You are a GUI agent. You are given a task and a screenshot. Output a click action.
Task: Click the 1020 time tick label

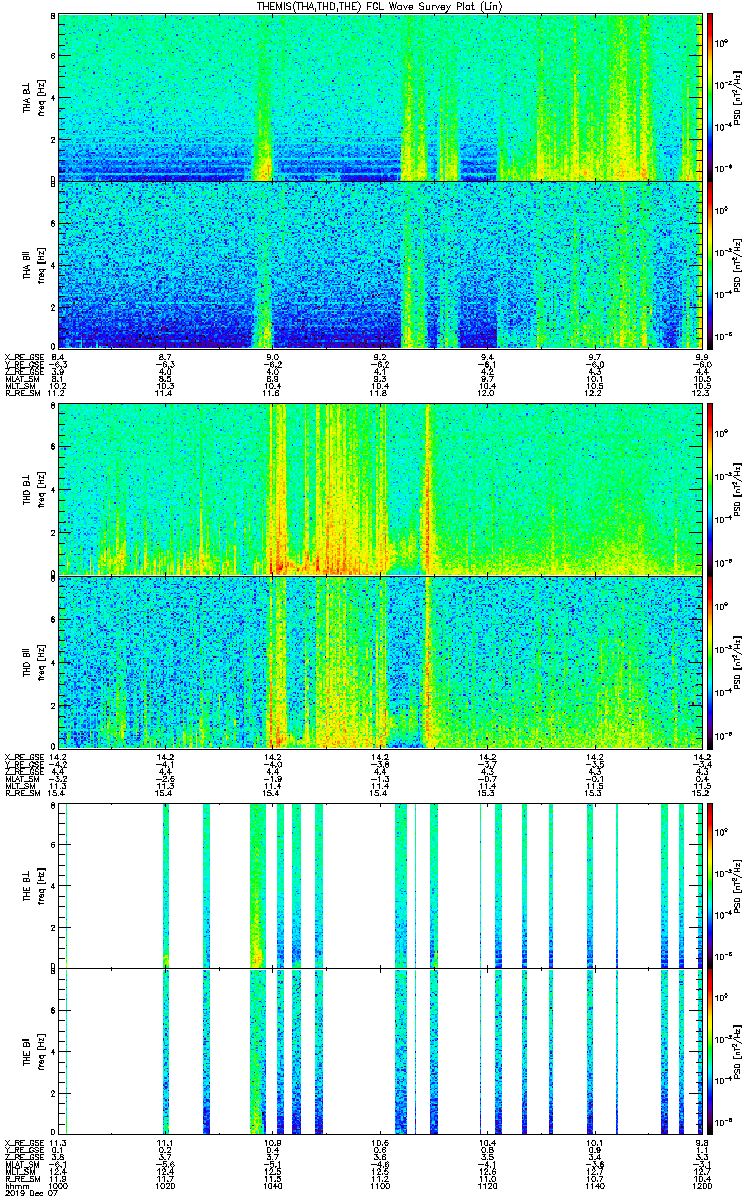click(x=166, y=1185)
